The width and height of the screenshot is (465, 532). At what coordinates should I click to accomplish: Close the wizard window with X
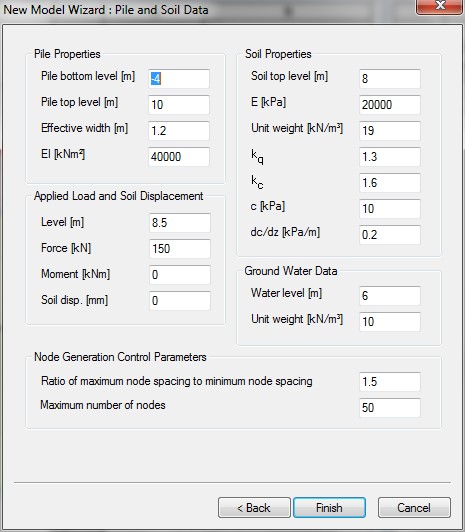pyautogui.click(x=440, y=6)
